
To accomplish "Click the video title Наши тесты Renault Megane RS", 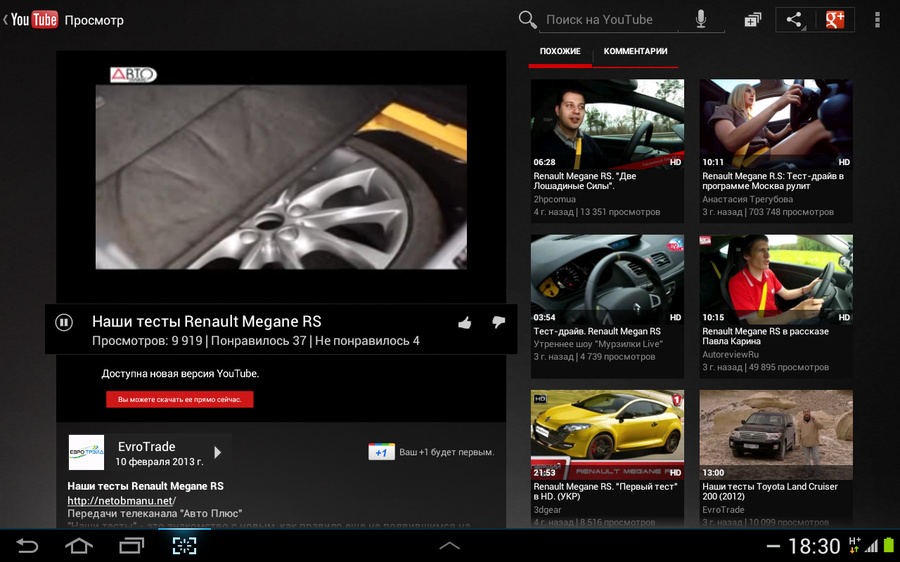I will tap(207, 321).
